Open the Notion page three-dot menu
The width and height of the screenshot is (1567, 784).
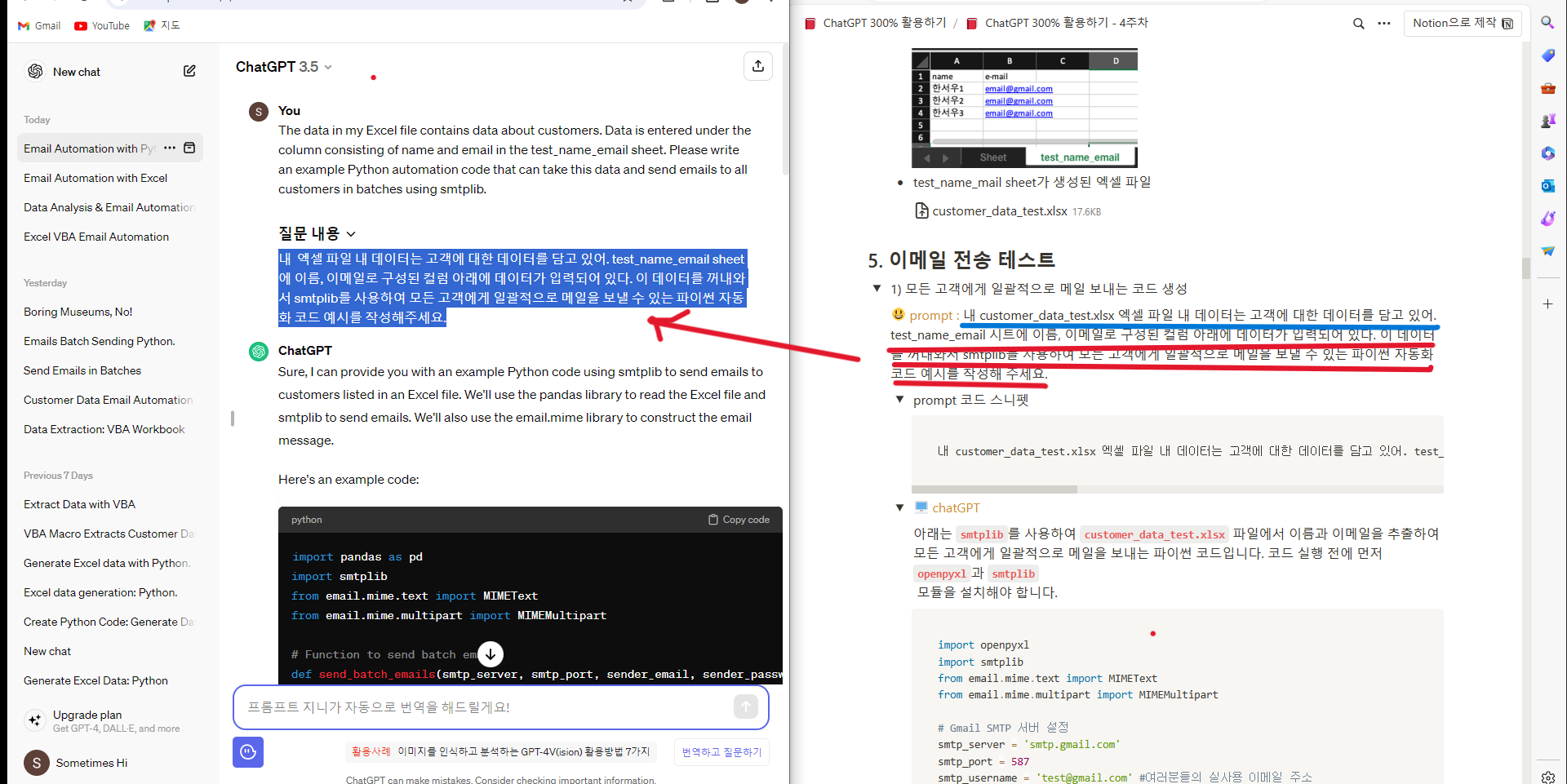click(x=1384, y=23)
